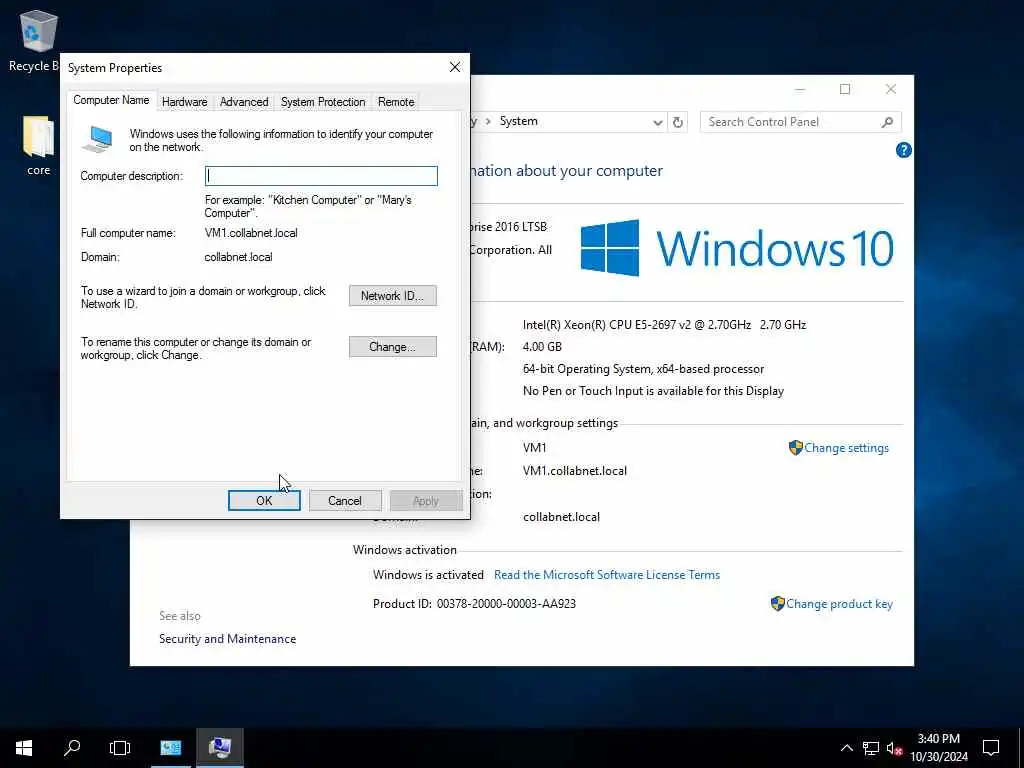Click the date 10/30/2024 in tray
1024x768 pixels.
pos(938,757)
